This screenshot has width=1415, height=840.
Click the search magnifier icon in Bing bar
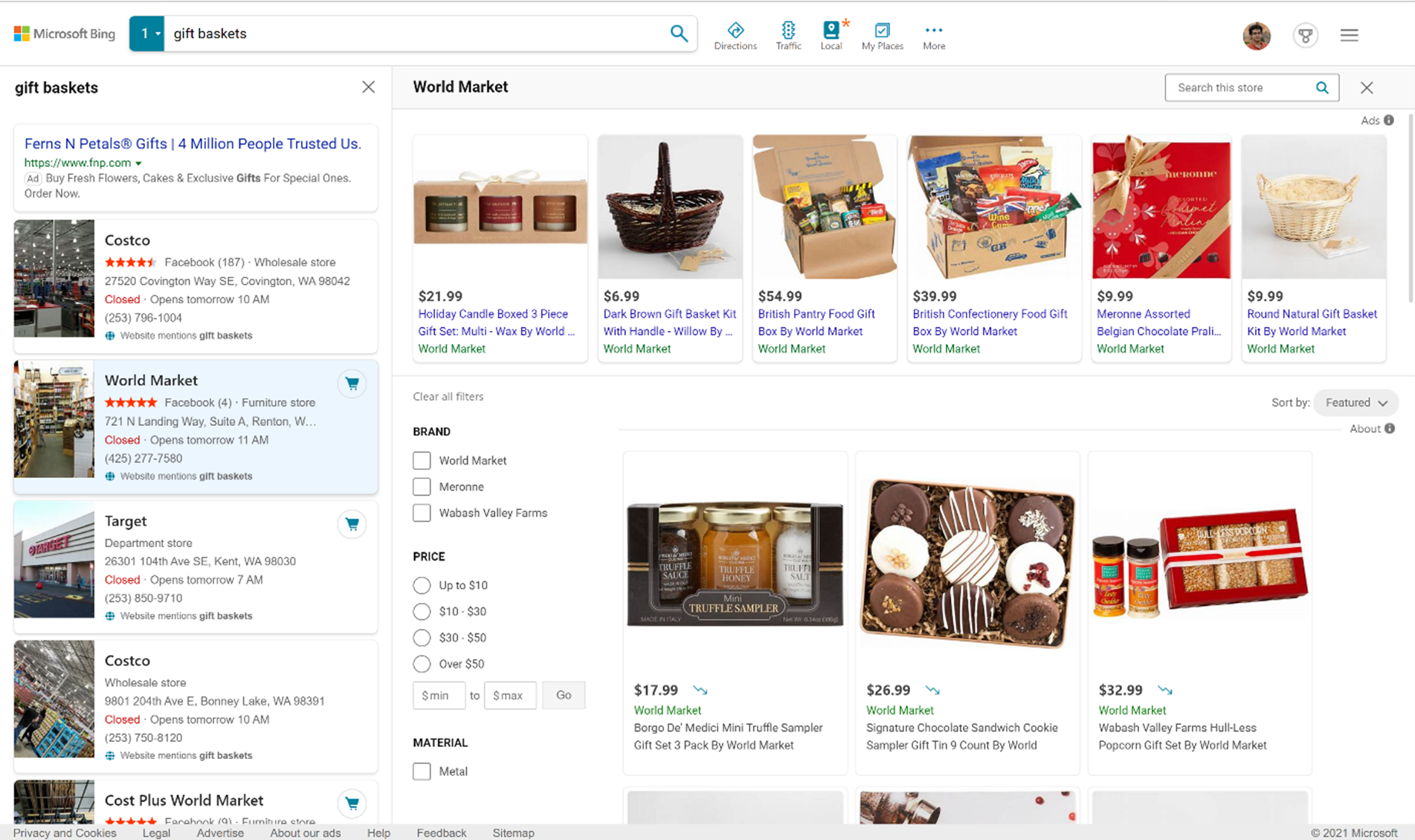click(678, 33)
